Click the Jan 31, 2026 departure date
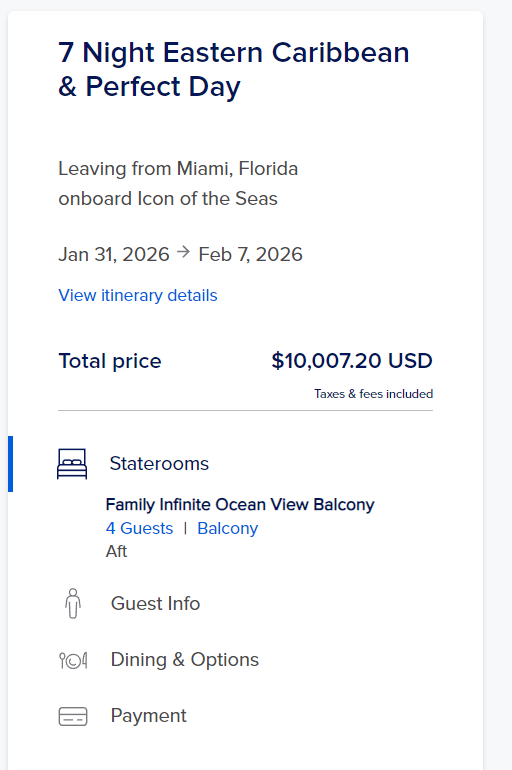The image size is (512, 770). (114, 254)
